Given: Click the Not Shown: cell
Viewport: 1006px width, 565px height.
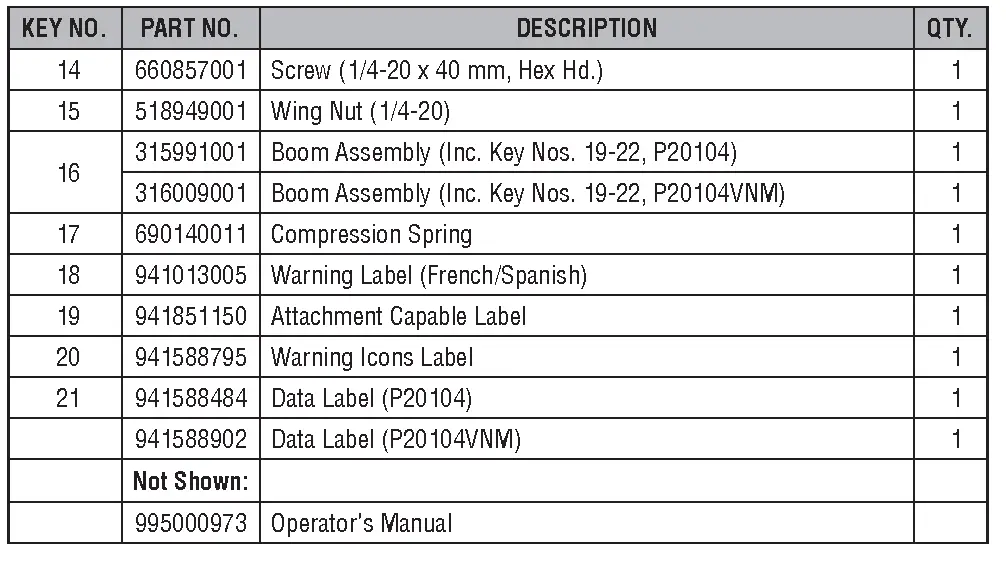Looking at the screenshot, I should pos(190,481).
